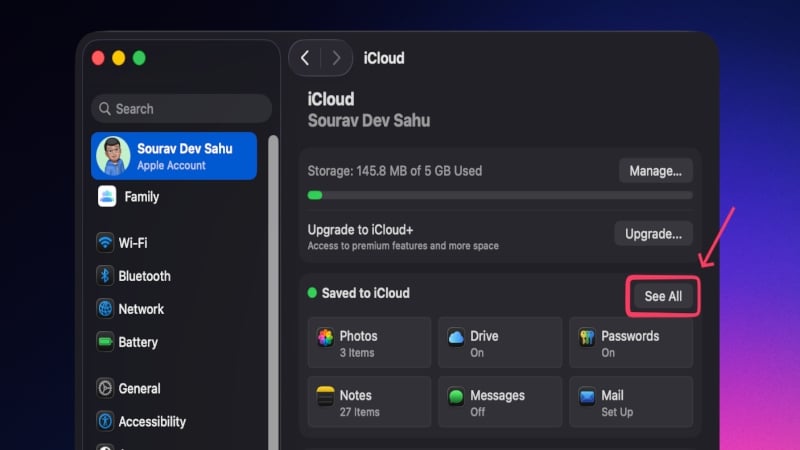Open the Photos tile with 3 Items
The height and width of the screenshot is (450, 800).
point(369,342)
